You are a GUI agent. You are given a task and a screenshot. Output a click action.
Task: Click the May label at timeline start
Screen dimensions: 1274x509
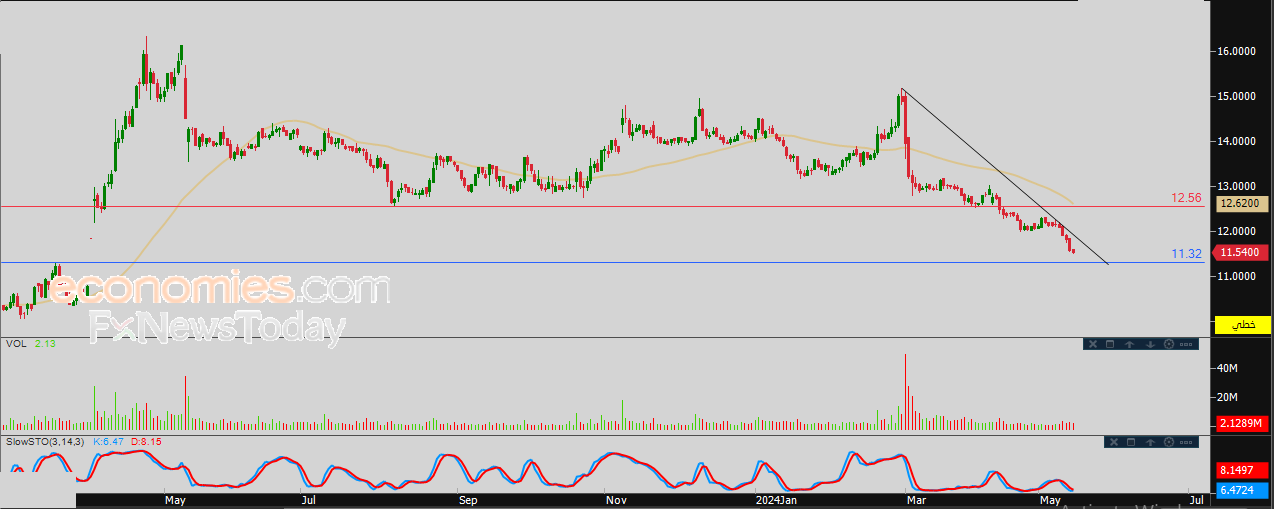click(x=175, y=498)
